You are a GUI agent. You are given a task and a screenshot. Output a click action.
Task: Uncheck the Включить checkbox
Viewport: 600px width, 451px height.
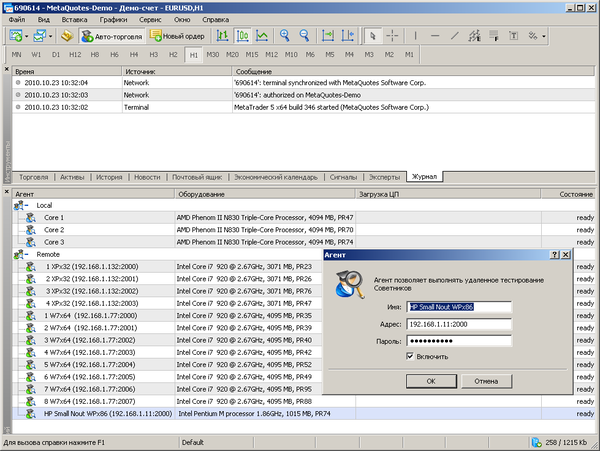tap(410, 356)
